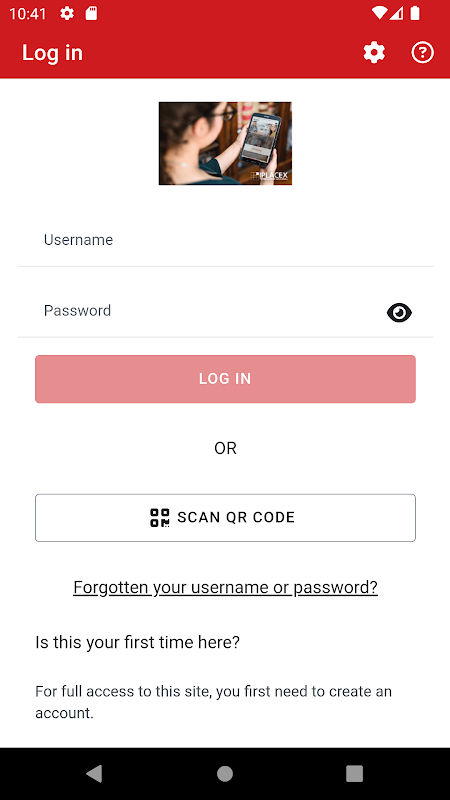This screenshot has width=450, height=800.
Task: Click the cellular signal icon in status bar
Action: (x=397, y=13)
